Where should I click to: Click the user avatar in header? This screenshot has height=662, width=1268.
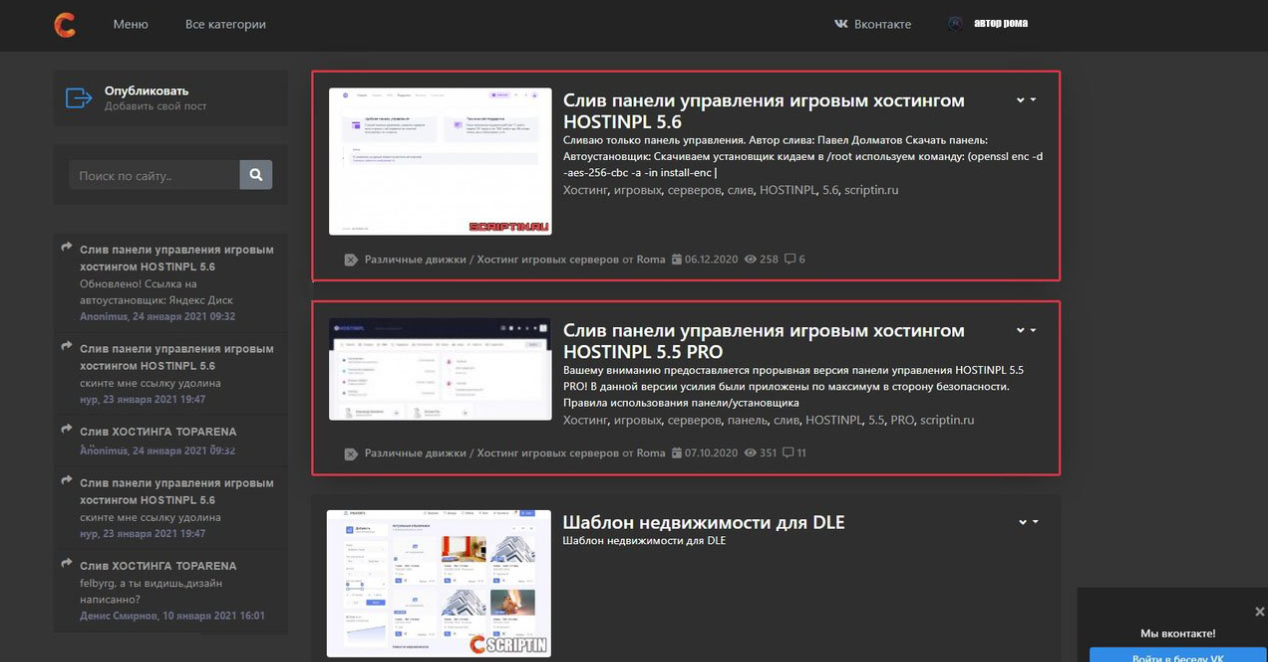(956, 24)
